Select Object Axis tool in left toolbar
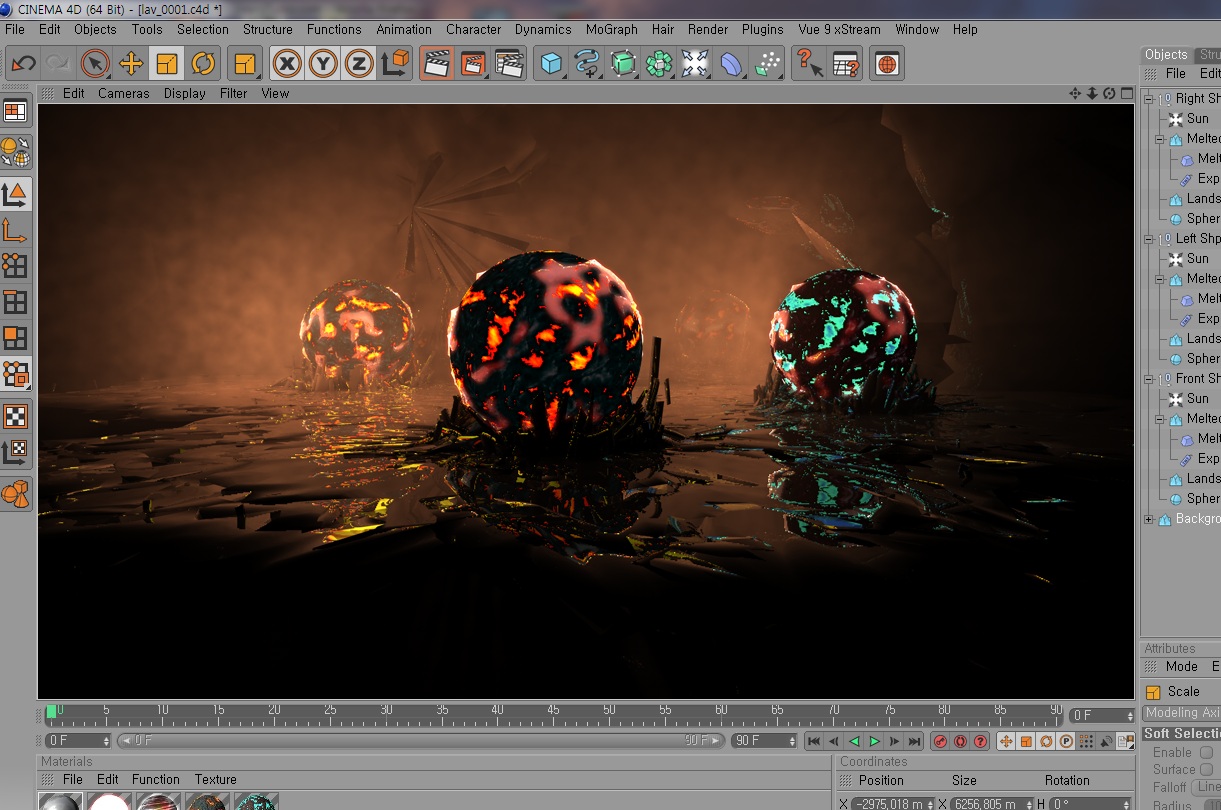Image resolution: width=1221 pixels, height=810 pixels. pos(15,230)
